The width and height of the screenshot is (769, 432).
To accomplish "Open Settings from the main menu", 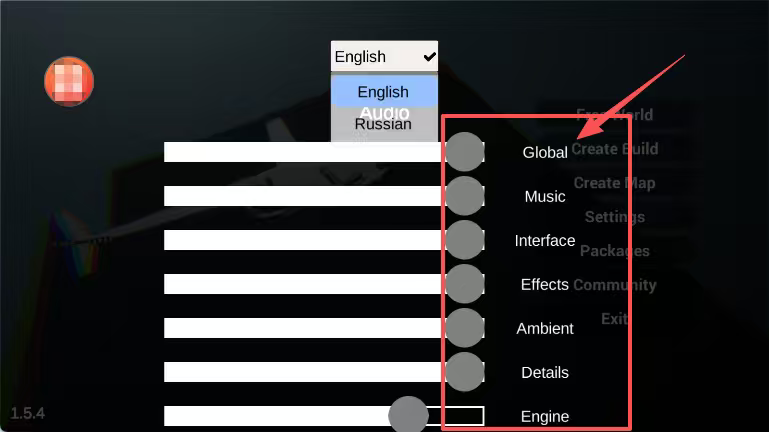I will point(614,217).
